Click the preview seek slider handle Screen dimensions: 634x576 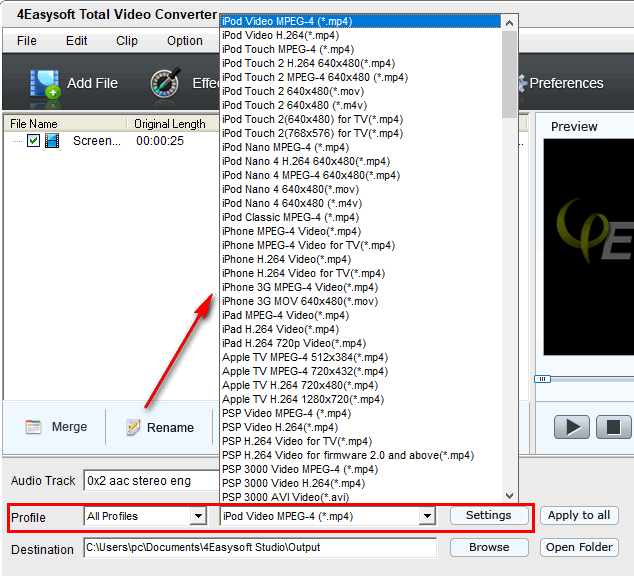[x=542, y=379]
